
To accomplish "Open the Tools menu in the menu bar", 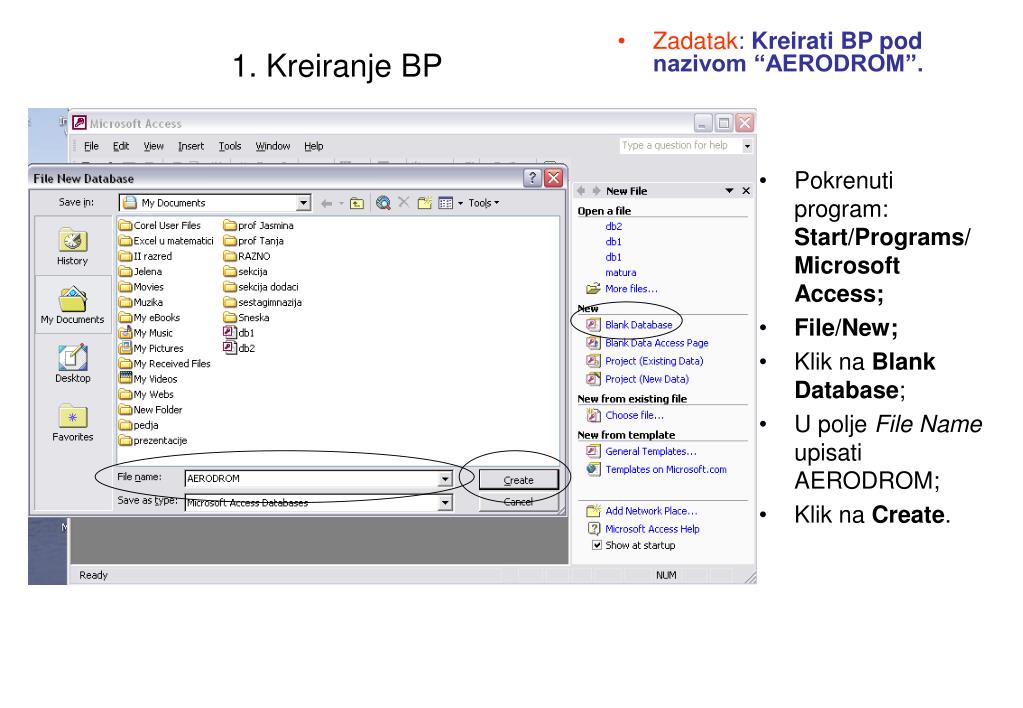I will pyautogui.click(x=230, y=146).
